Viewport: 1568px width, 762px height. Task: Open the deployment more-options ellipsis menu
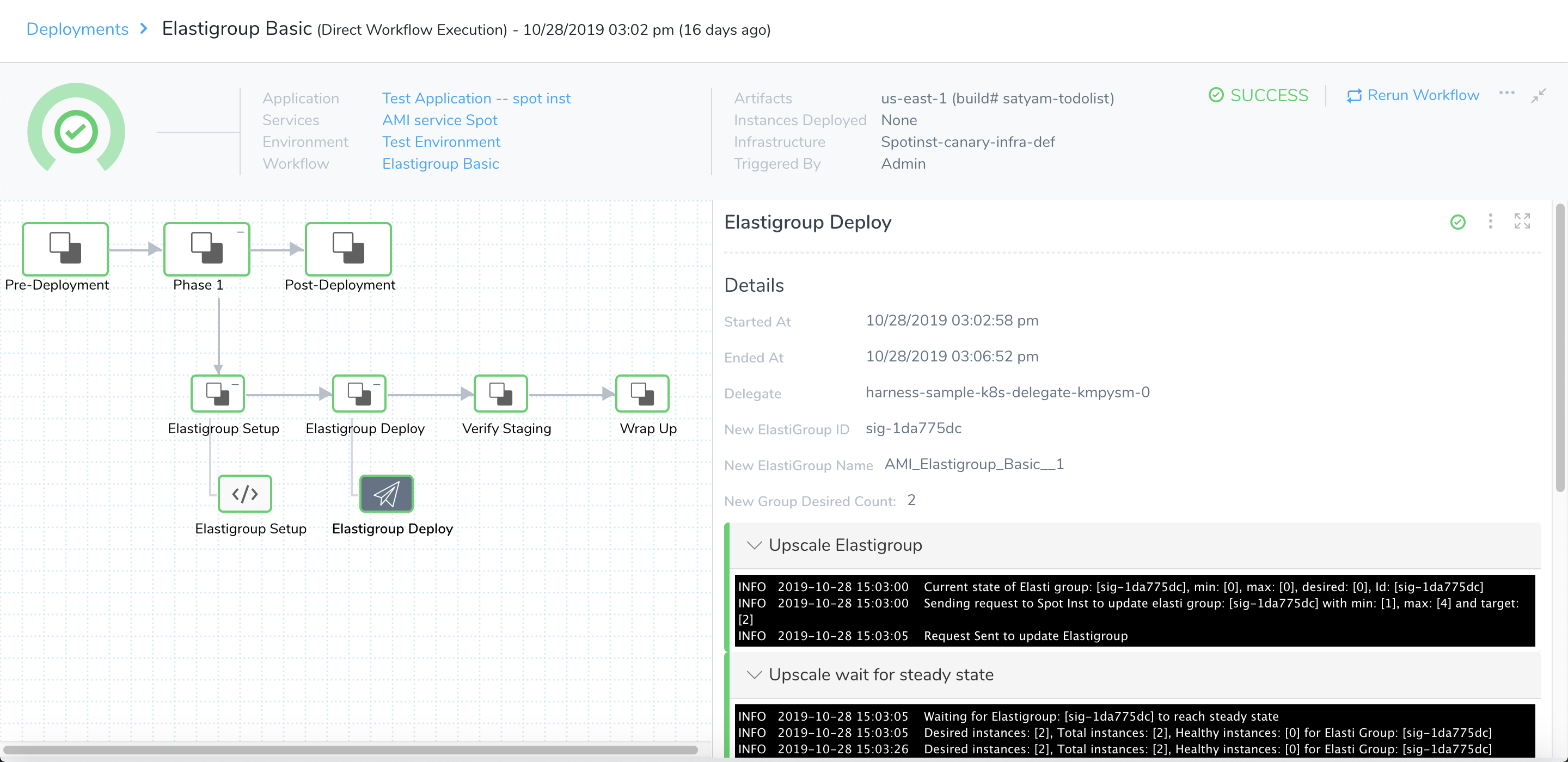[1506, 93]
